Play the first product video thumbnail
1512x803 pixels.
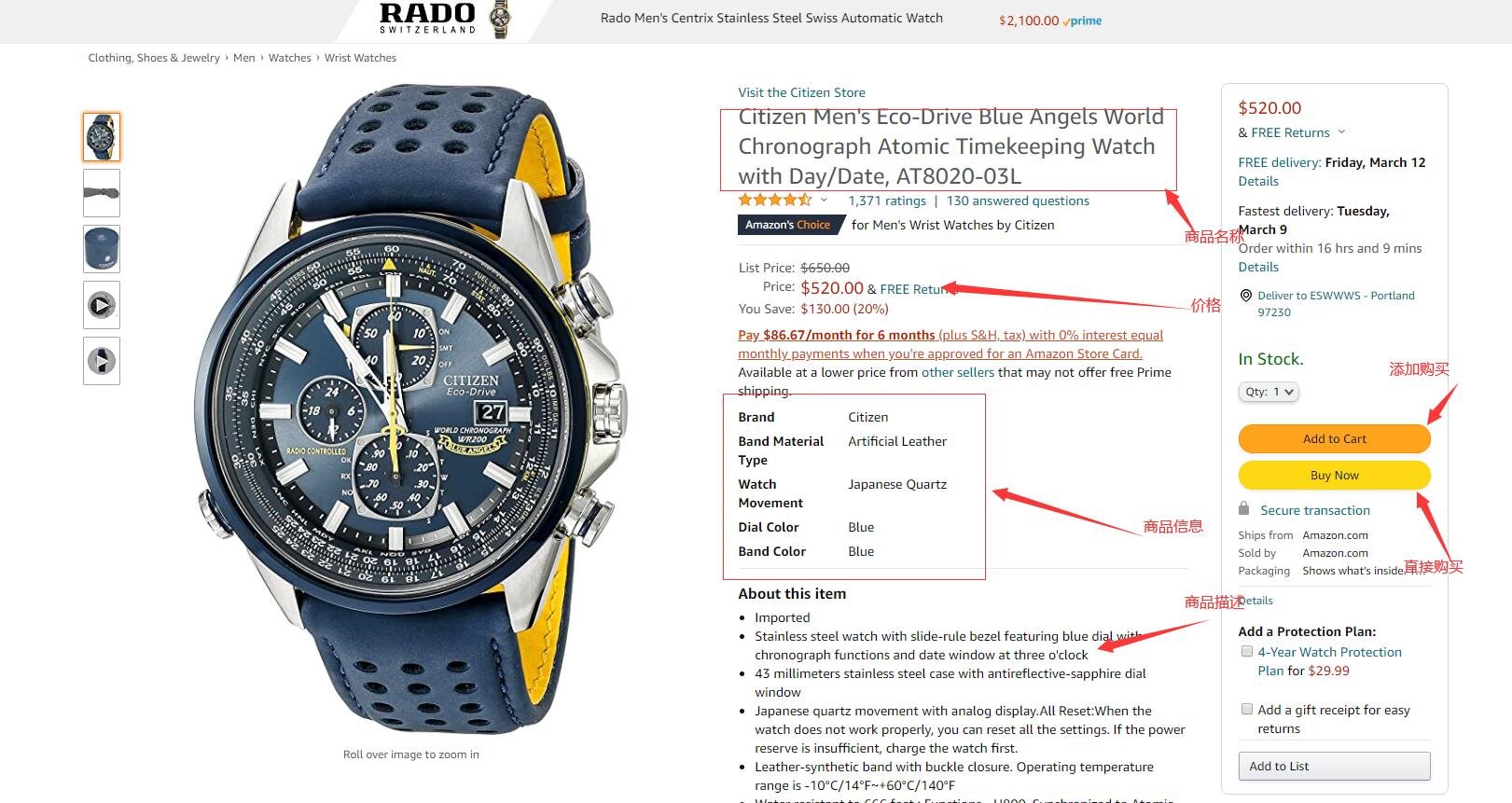pos(102,305)
